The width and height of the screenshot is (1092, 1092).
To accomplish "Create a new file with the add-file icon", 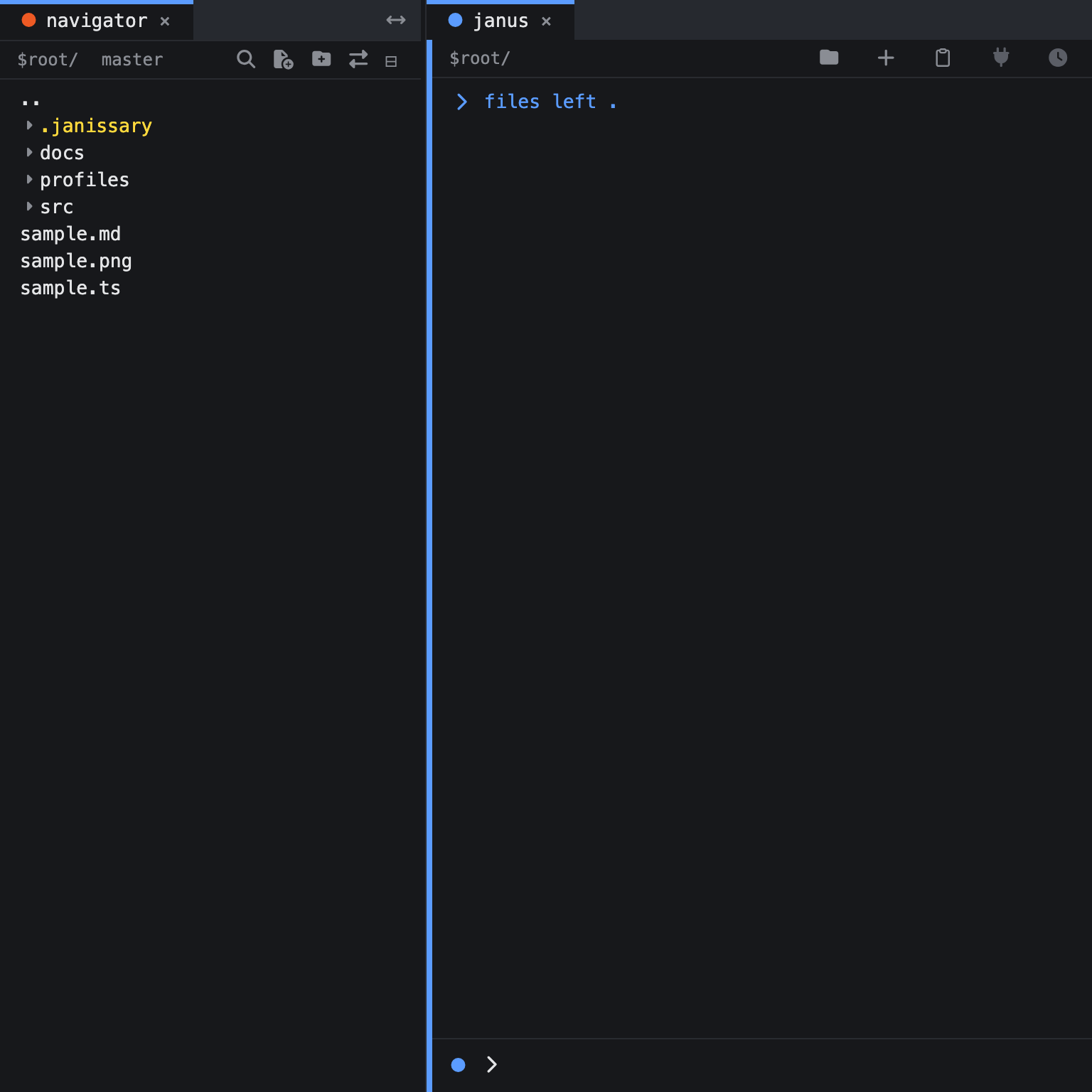I will point(284,59).
